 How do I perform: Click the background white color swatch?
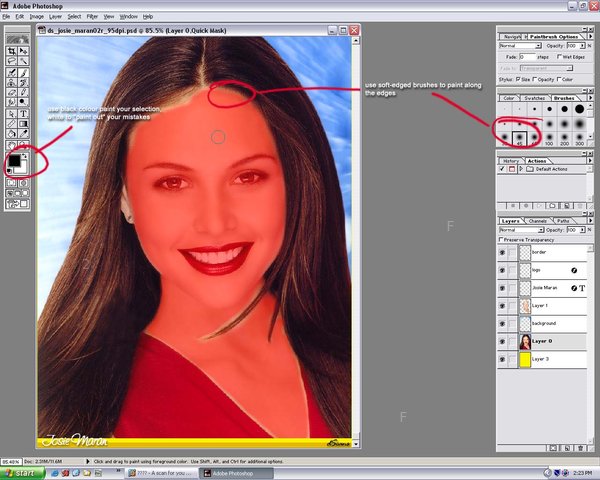point(23,170)
